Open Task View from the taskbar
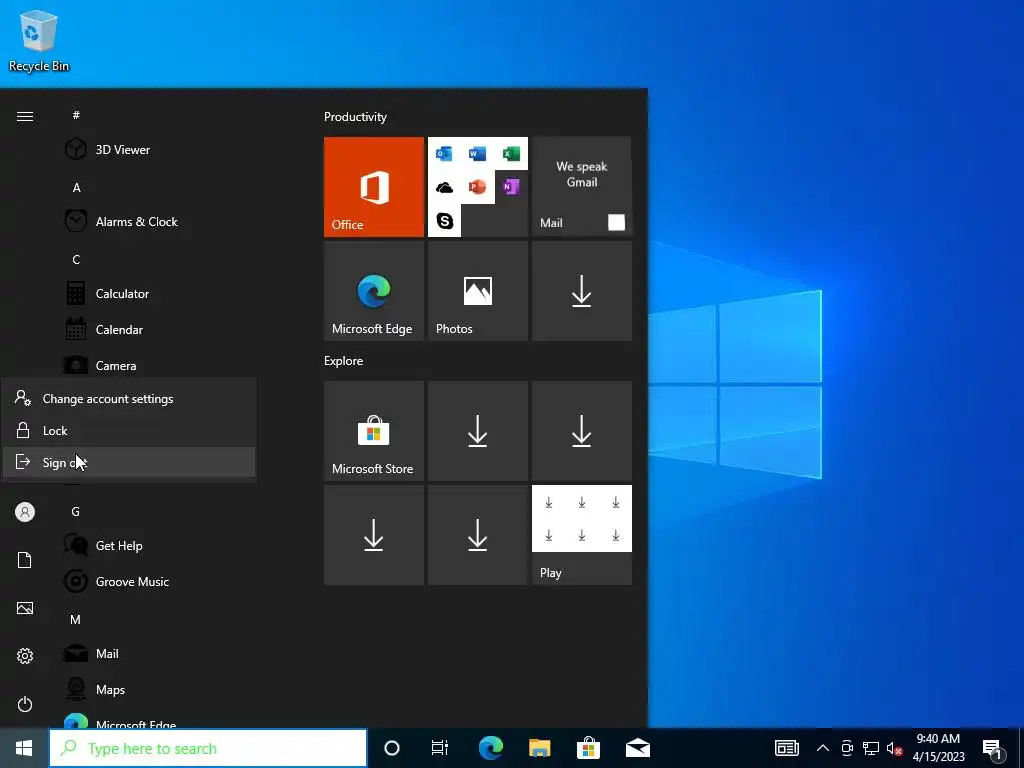The height and width of the screenshot is (768, 1024). pyautogui.click(x=440, y=748)
